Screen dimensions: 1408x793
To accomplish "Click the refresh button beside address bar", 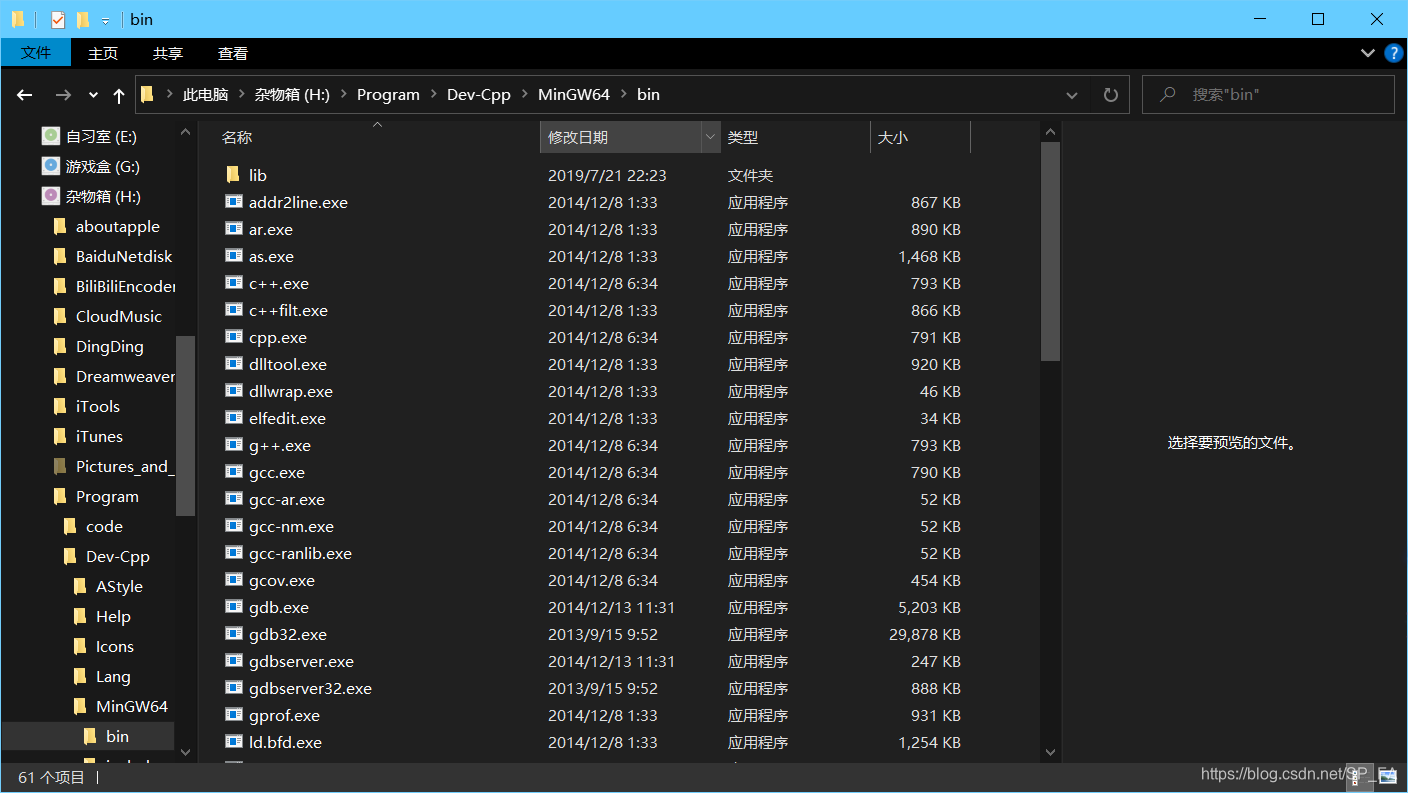I will pos(1110,95).
